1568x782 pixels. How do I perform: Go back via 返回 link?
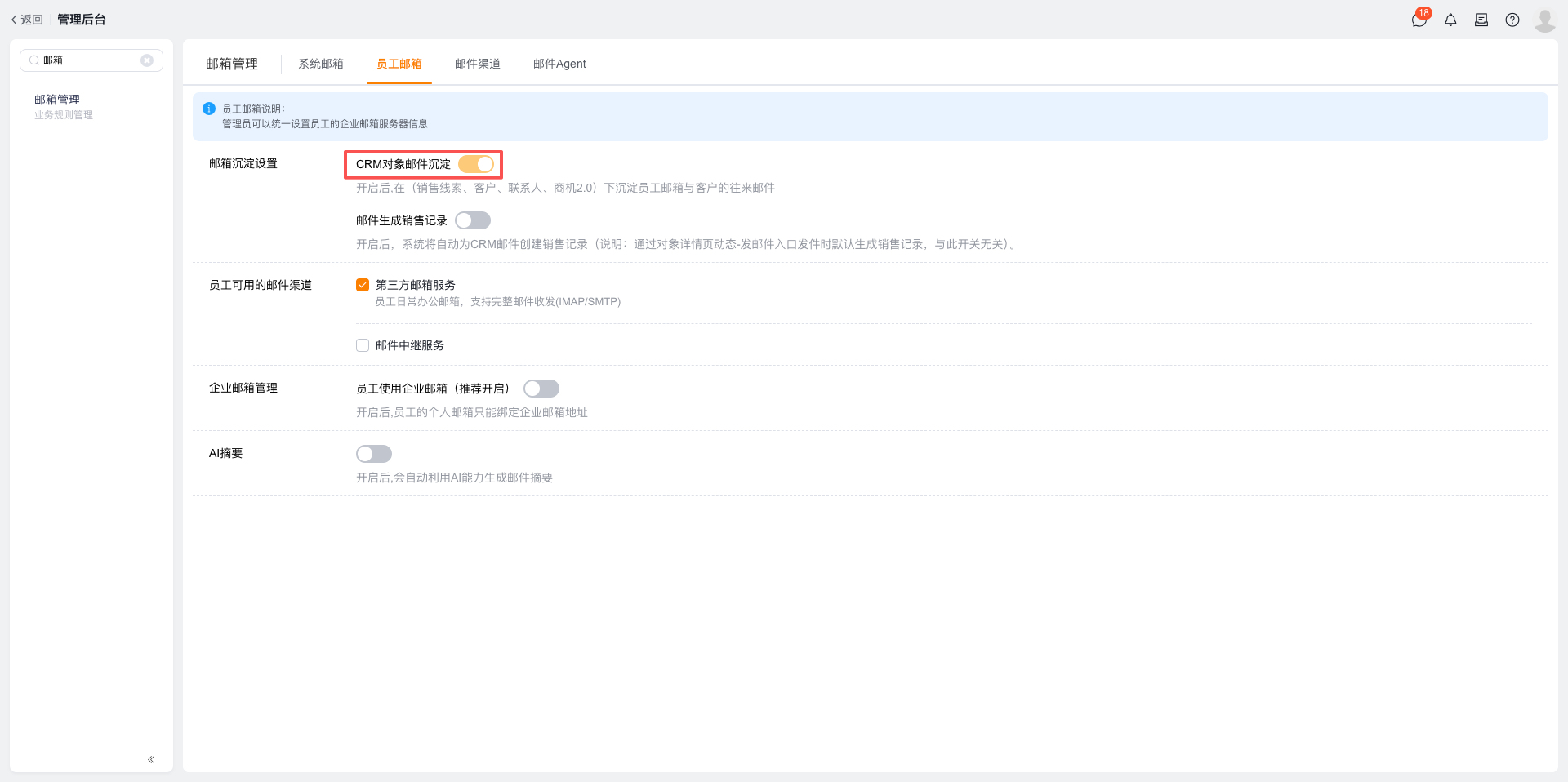[27, 20]
